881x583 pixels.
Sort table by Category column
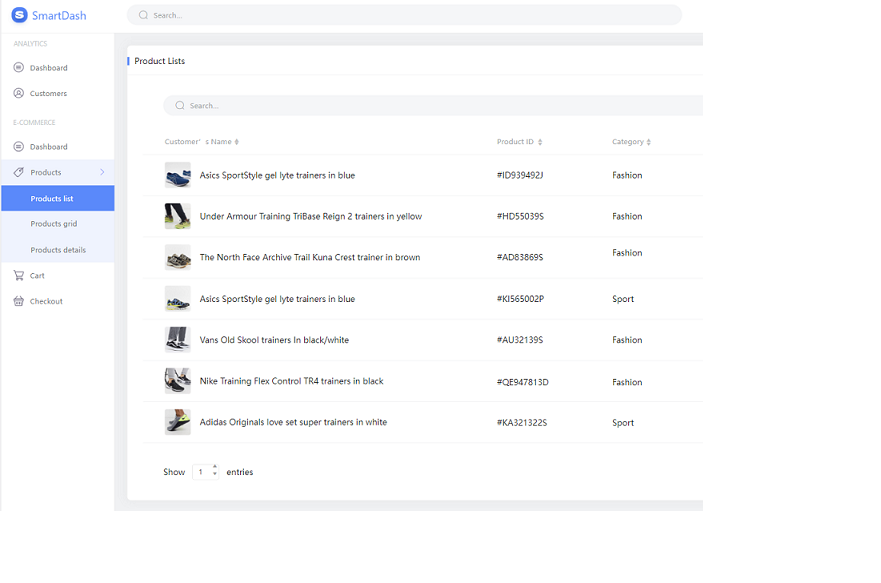coord(649,142)
